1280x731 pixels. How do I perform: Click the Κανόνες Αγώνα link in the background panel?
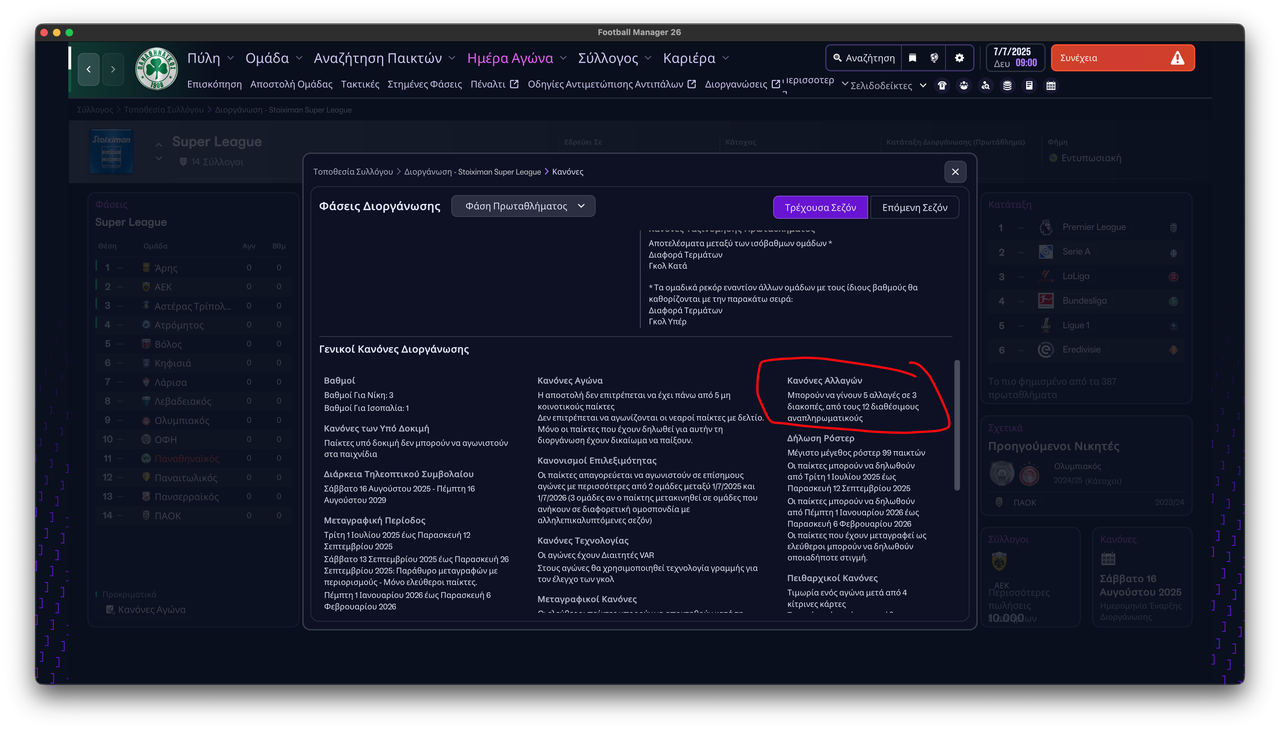pyautogui.click(x=151, y=610)
